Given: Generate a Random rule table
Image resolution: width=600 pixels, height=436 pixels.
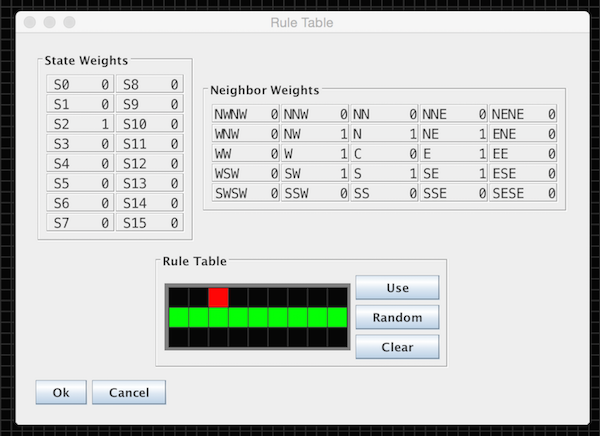Looking at the screenshot, I should point(397,317).
